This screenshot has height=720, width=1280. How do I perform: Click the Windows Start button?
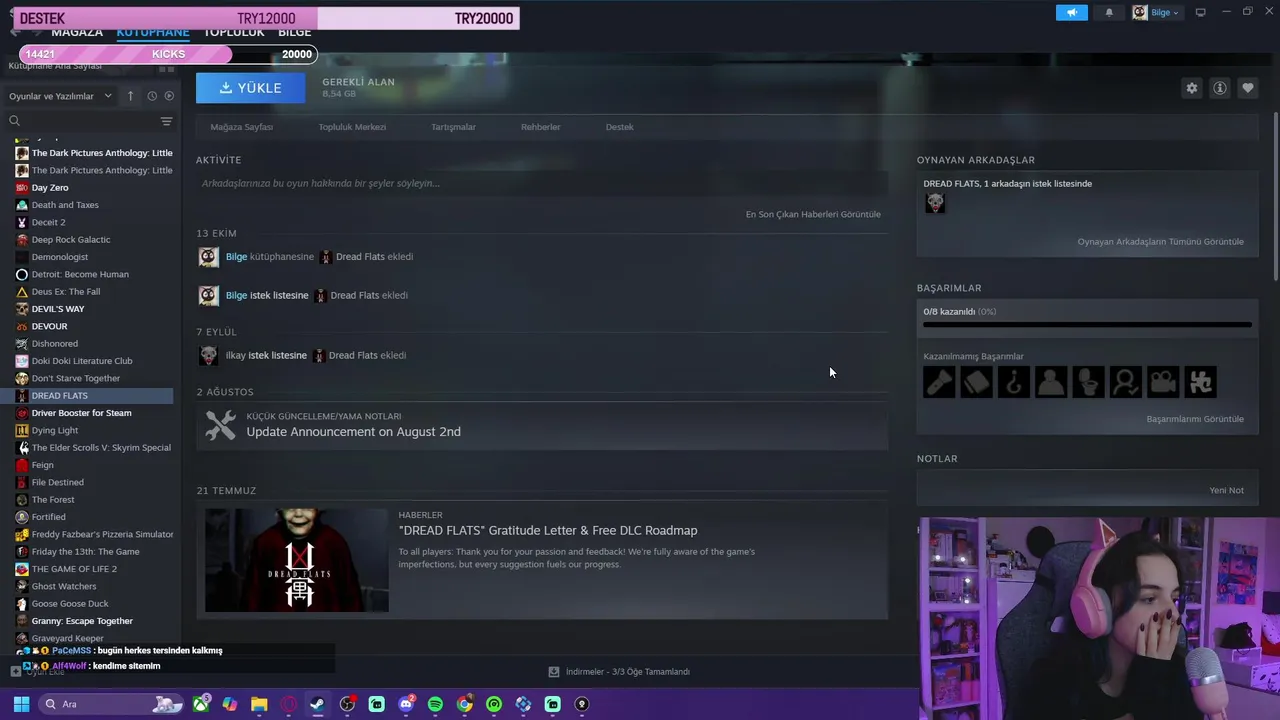pyautogui.click(x=21, y=704)
